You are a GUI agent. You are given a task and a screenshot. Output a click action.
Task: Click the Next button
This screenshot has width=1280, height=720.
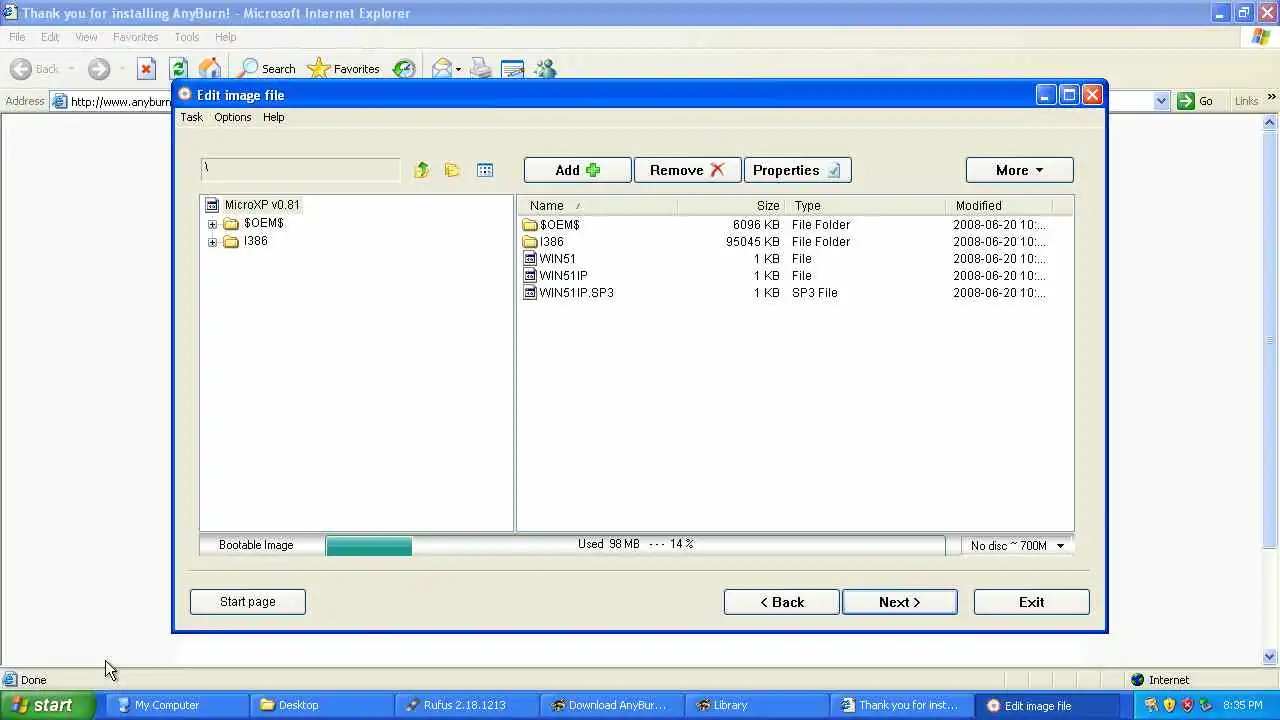(x=899, y=602)
